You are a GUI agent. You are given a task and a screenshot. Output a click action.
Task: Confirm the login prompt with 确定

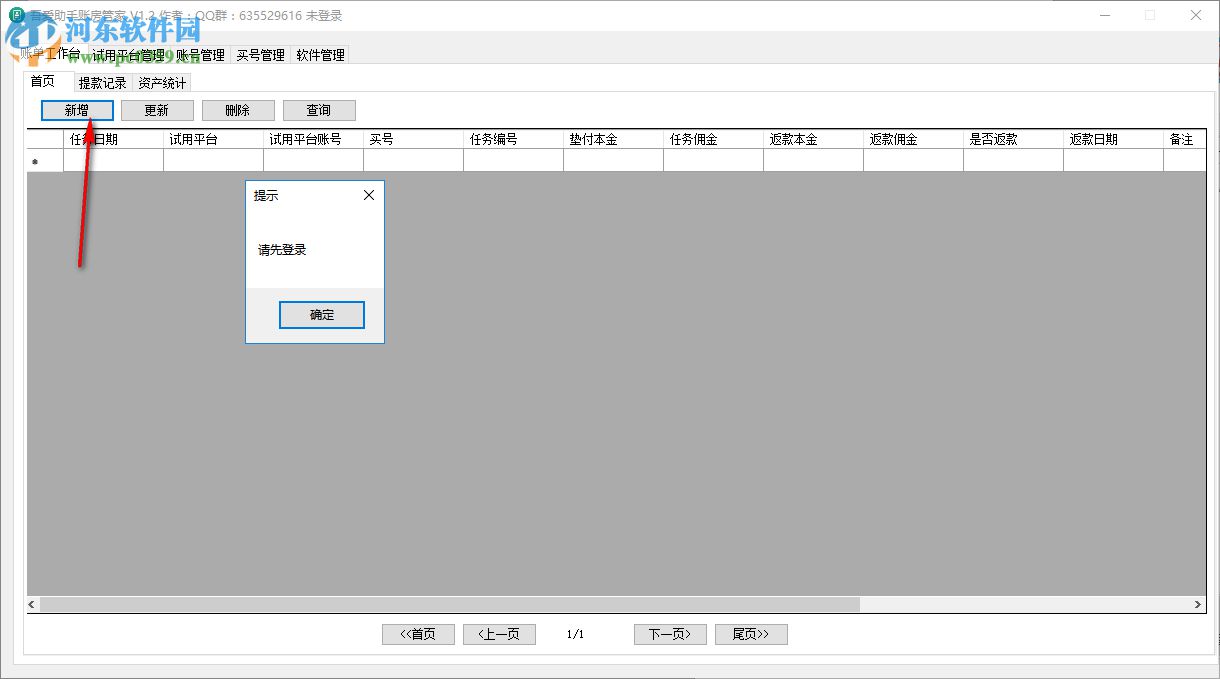[x=321, y=314]
